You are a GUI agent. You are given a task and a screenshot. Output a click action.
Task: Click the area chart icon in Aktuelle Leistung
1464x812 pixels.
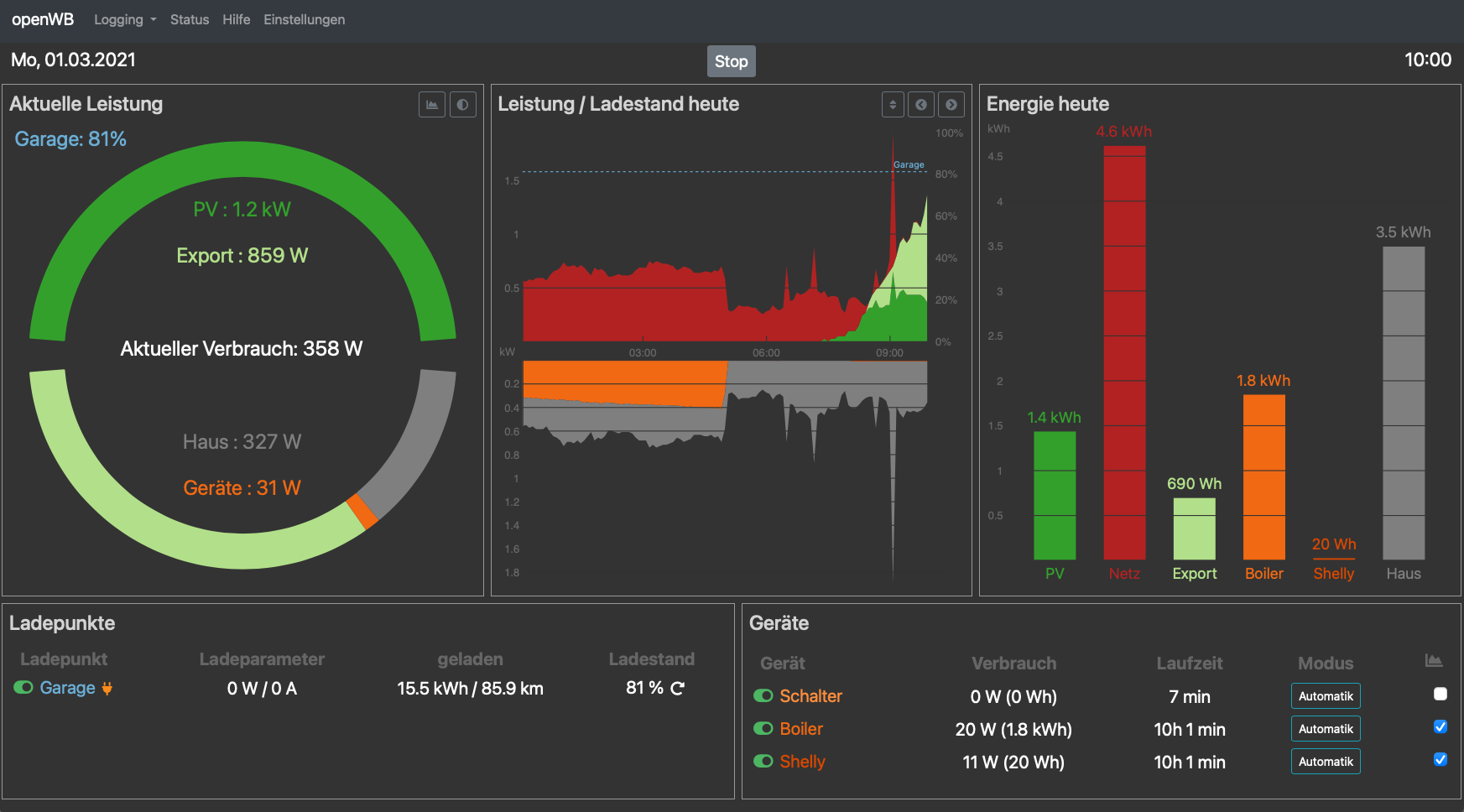point(432,105)
